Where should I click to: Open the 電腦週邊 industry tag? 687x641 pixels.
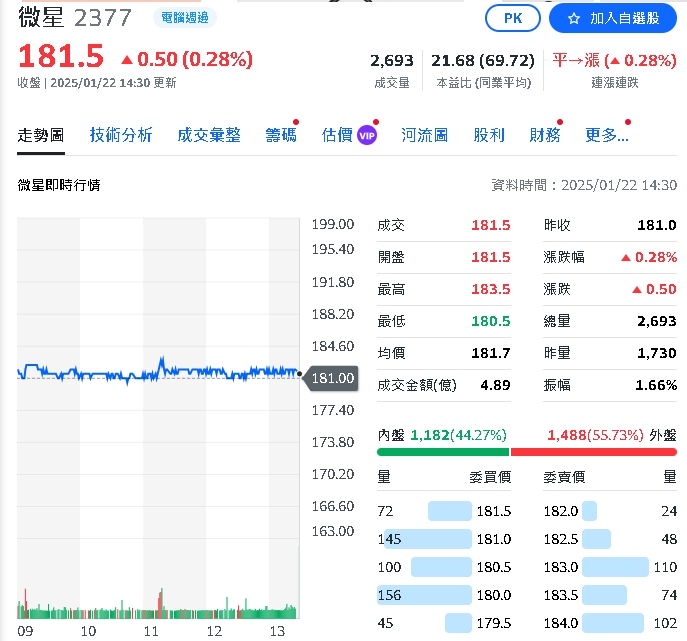click(x=185, y=18)
